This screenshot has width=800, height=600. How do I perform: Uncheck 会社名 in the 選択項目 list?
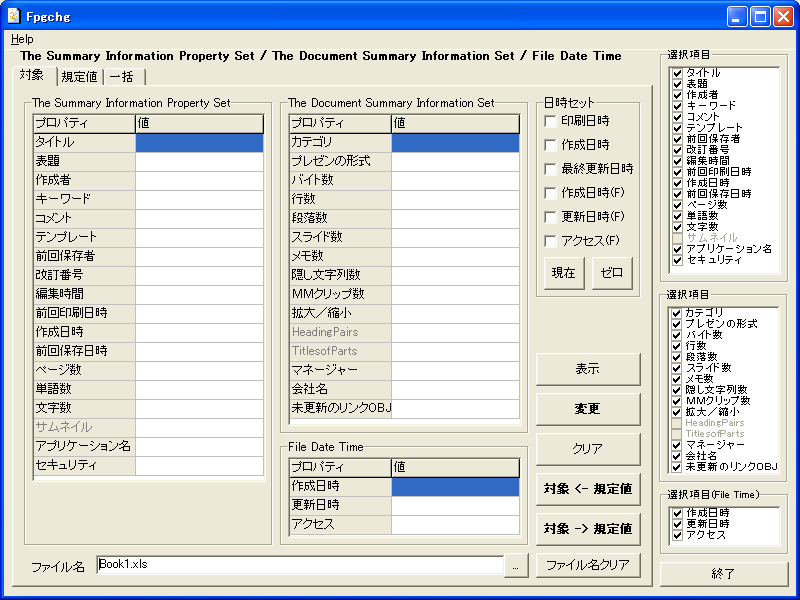pos(677,456)
